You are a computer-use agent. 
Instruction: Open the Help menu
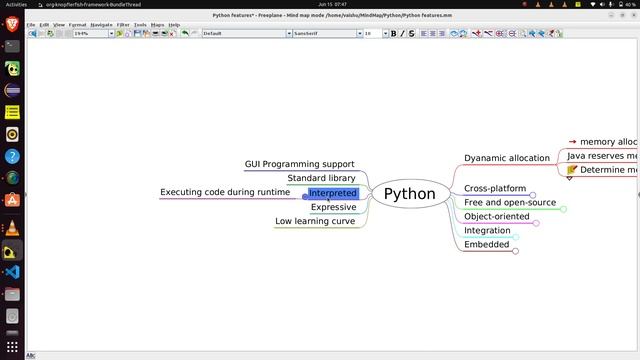(x=174, y=25)
